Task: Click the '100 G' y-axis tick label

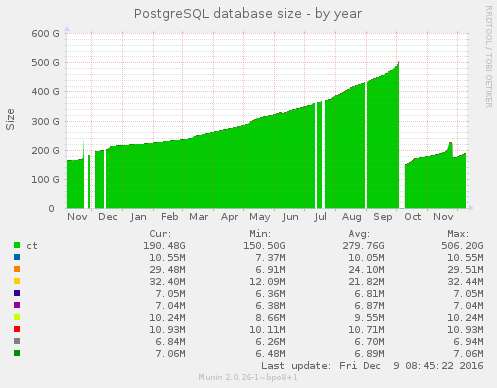Action: [x=45, y=180]
